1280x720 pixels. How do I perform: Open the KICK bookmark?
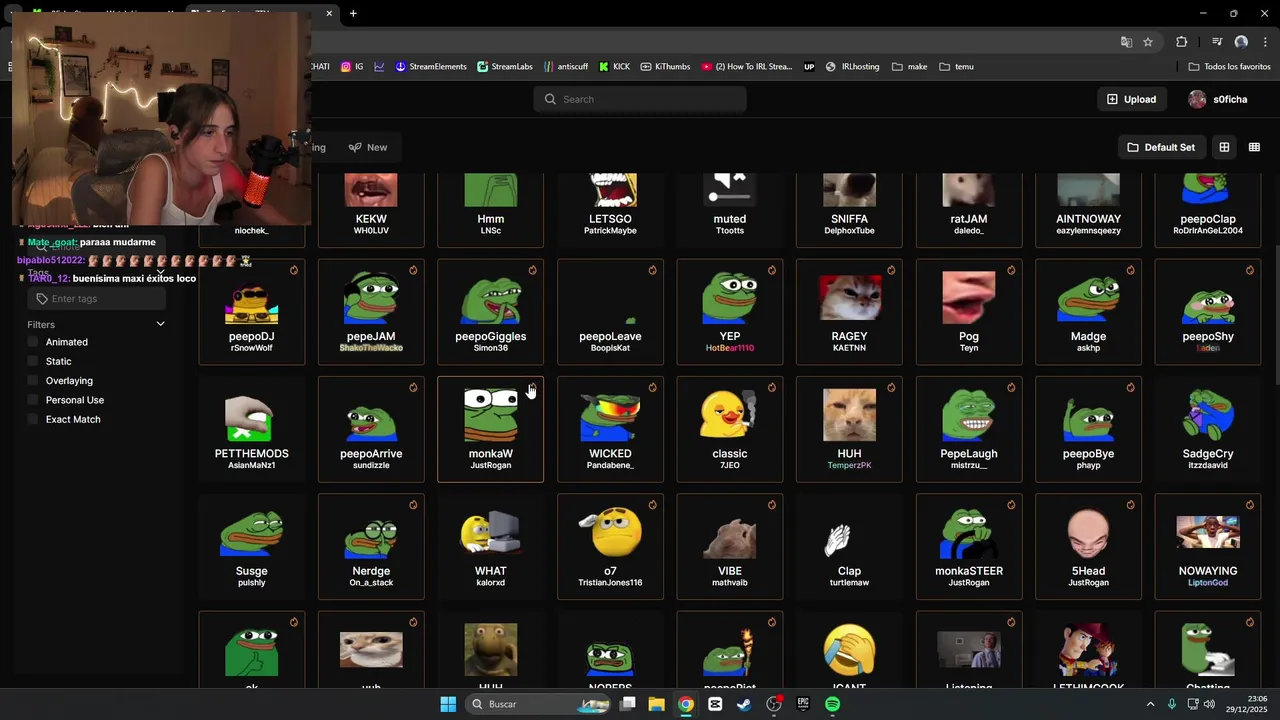614,67
